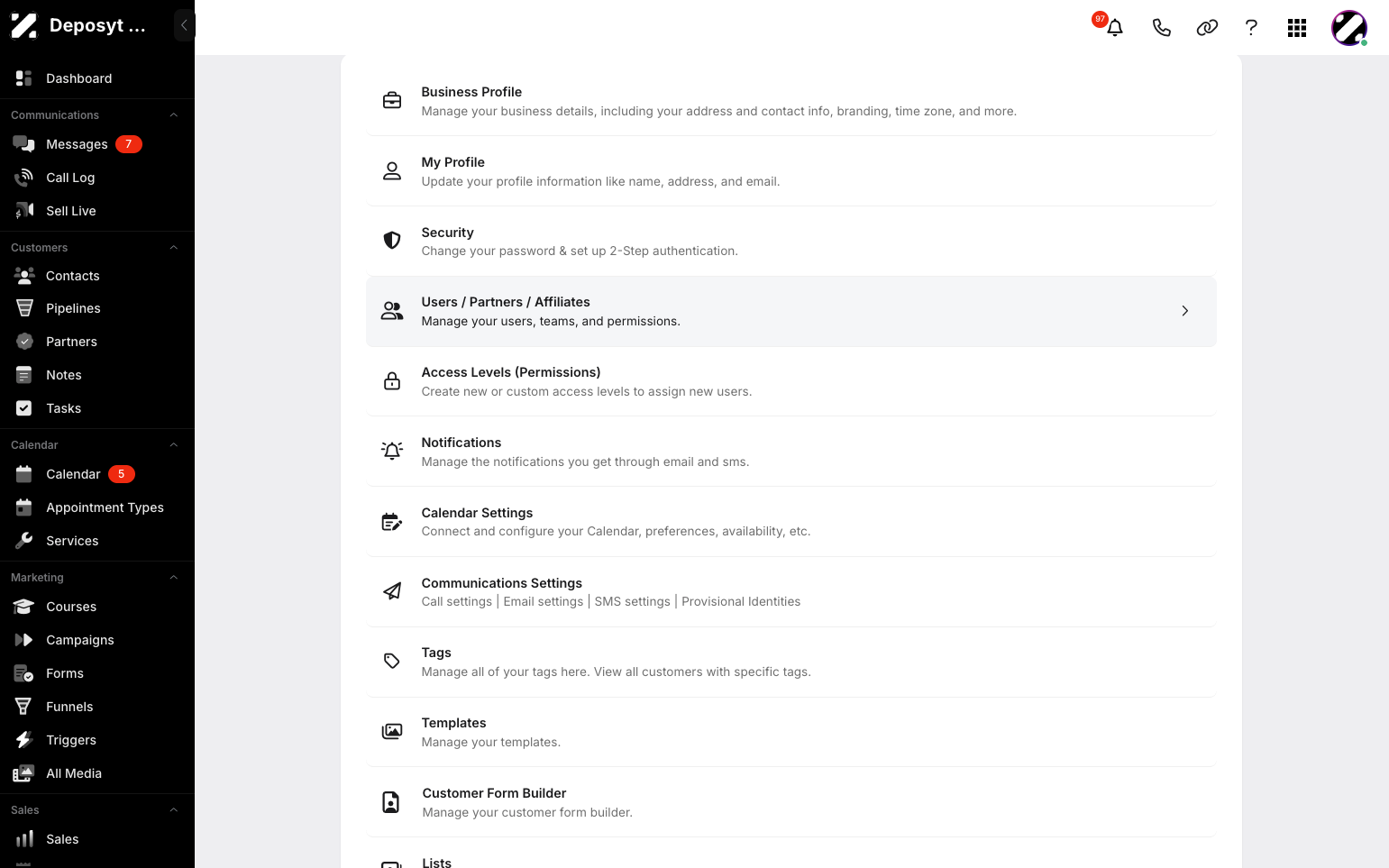Click the Tags label icon
The height and width of the screenshot is (868, 1389).
[x=392, y=661]
